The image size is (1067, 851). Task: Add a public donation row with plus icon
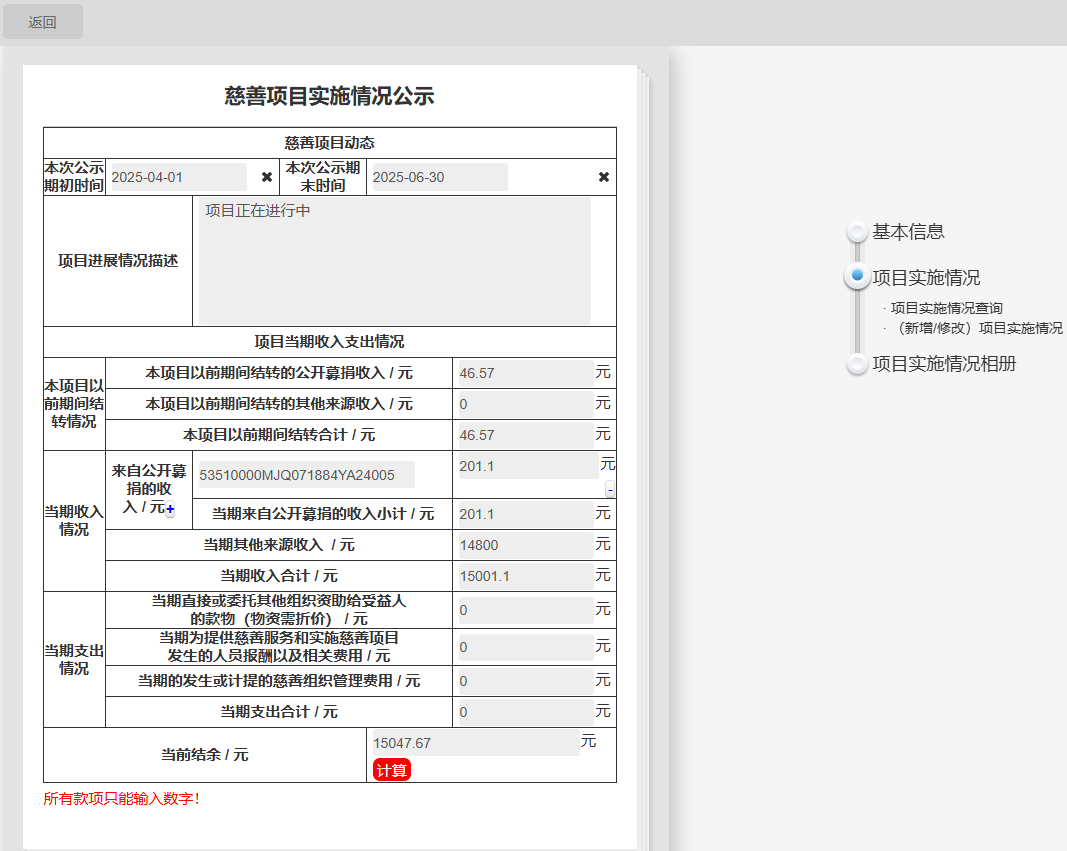click(170, 510)
